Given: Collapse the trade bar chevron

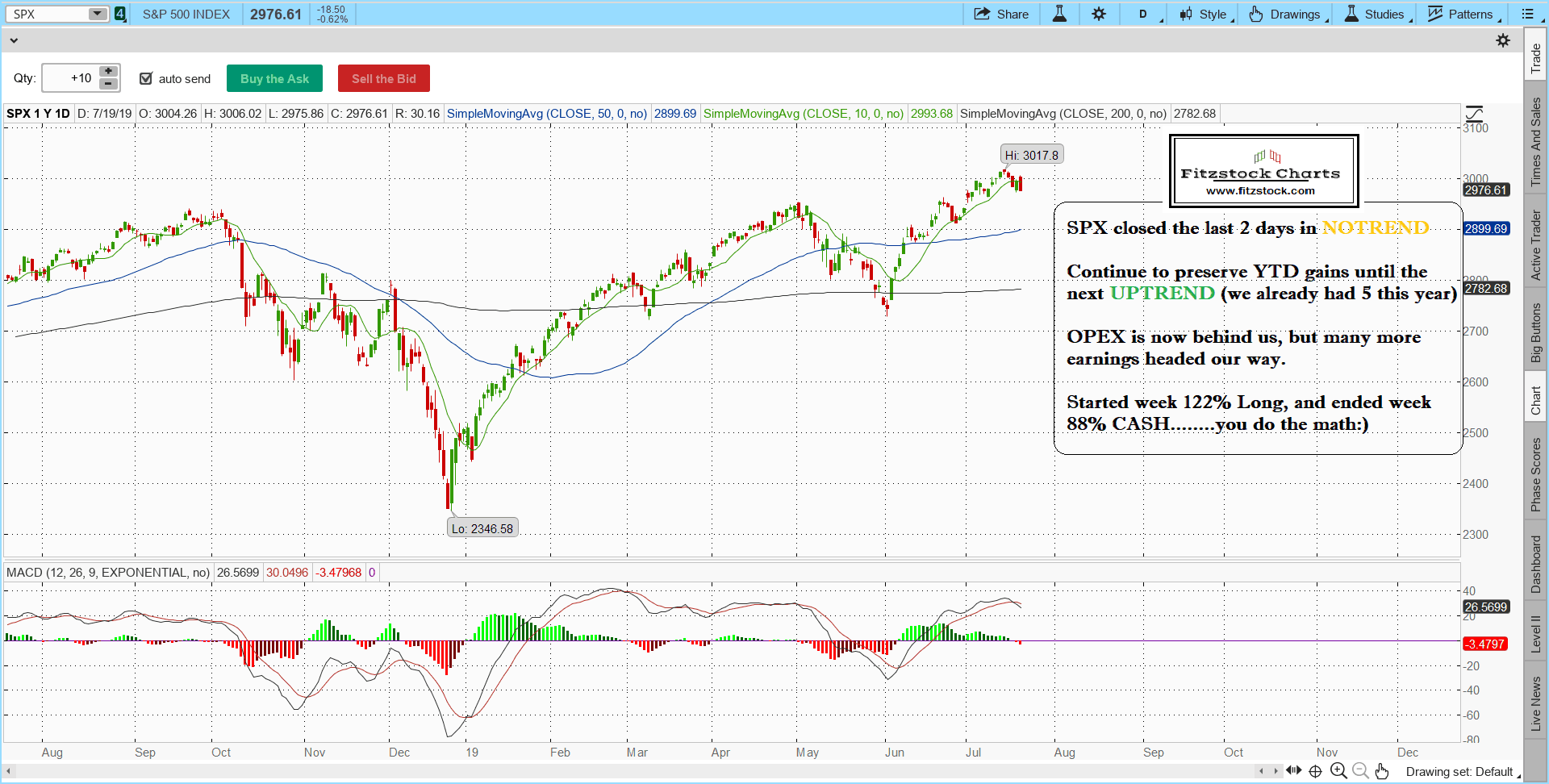Looking at the screenshot, I should pyautogui.click(x=14, y=40).
